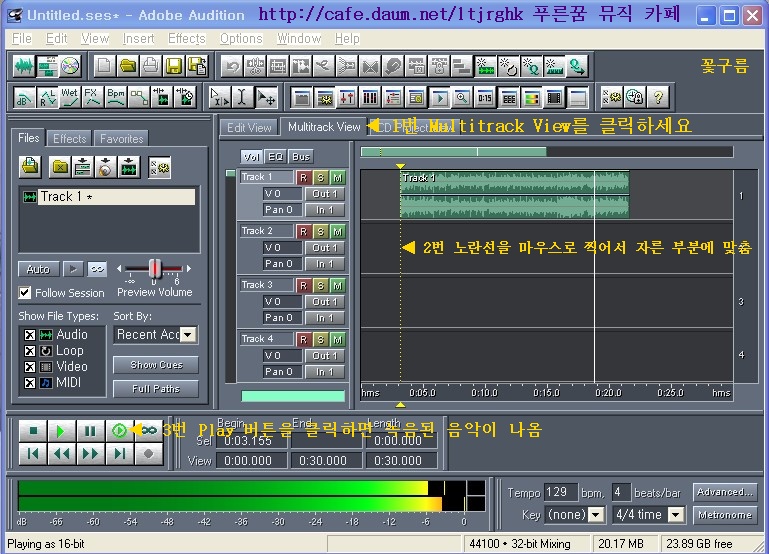Image resolution: width=769 pixels, height=554 pixels.
Task: Open the Options menu
Action: point(241,39)
